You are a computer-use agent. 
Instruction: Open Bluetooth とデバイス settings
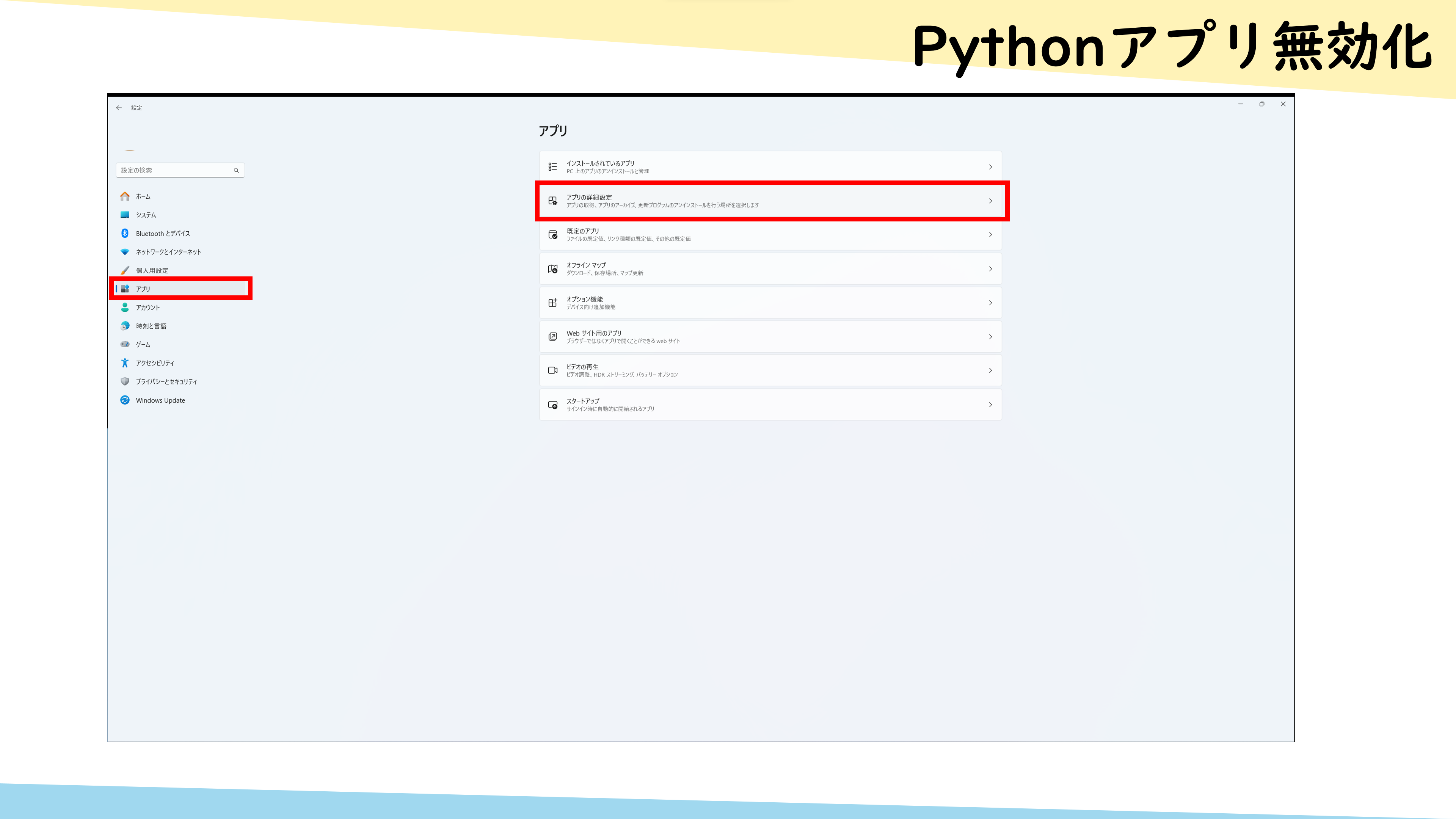click(x=180, y=234)
